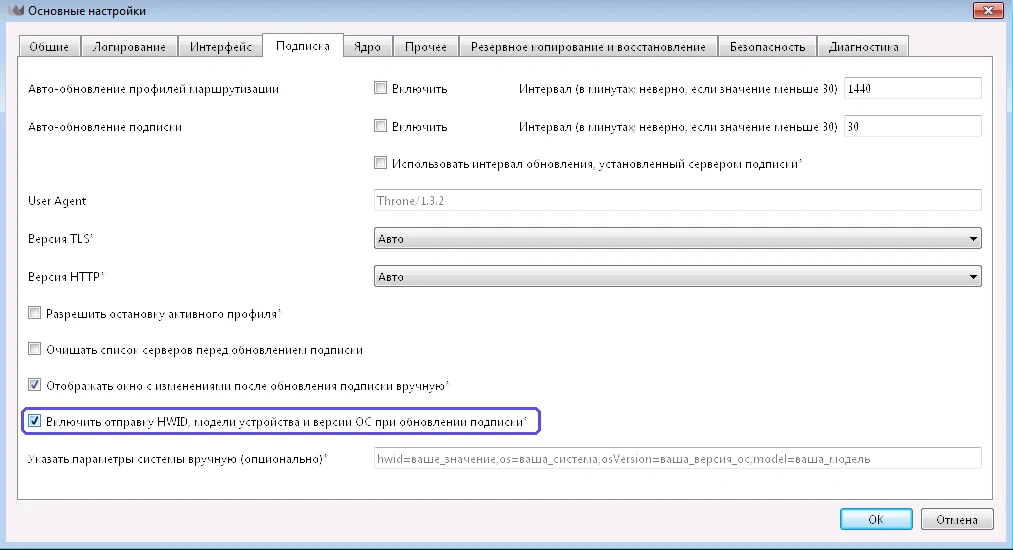Click the Версия TLS label
This screenshot has width=1013, height=550.
tap(60, 238)
